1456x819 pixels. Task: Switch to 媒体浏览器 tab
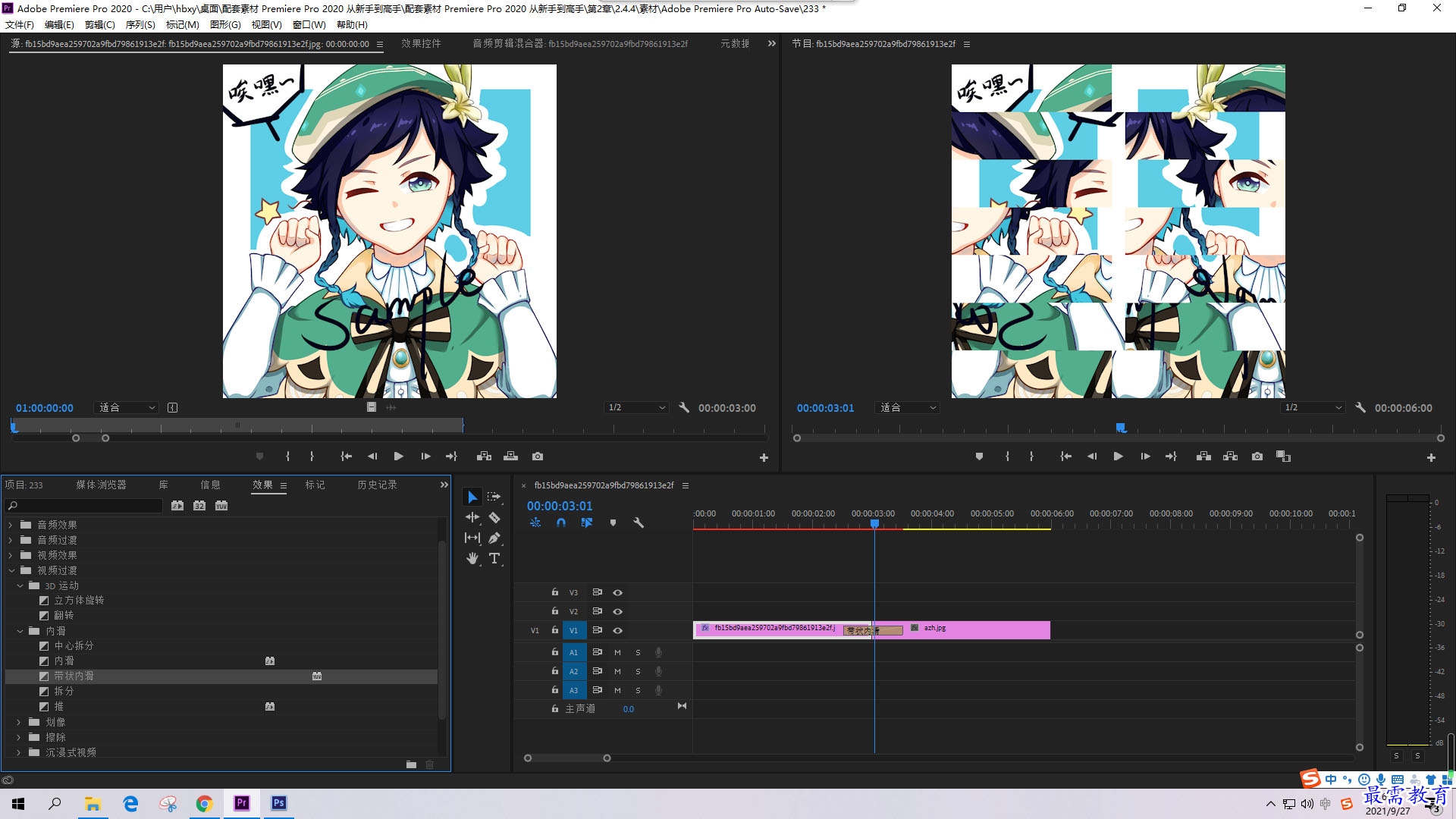[x=101, y=485]
